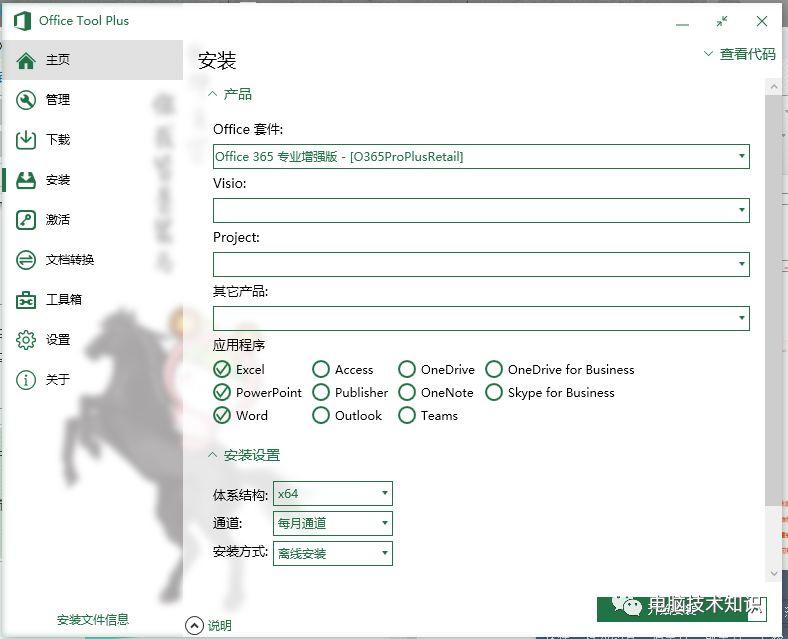Viewport: 788px width, 639px height.
Task: Open the 体系结构 x64 dropdown
Action: (333, 493)
